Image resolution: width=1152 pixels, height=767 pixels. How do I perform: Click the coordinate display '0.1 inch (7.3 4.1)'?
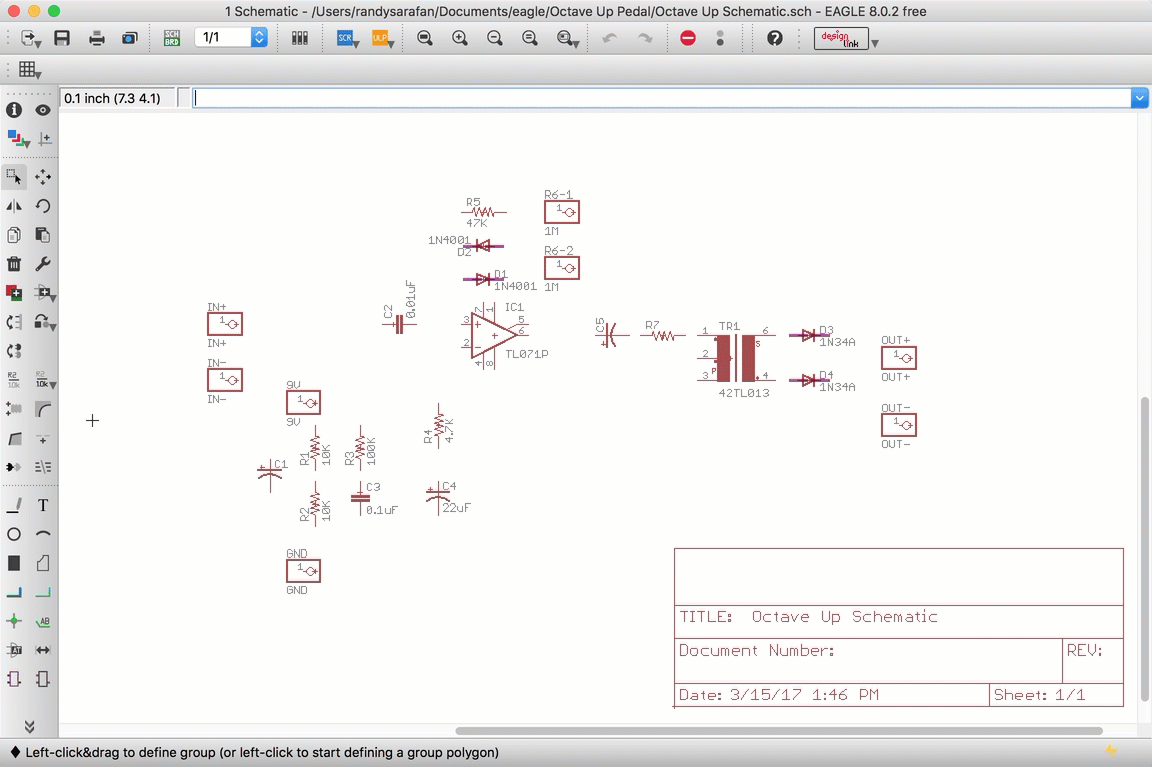pos(112,98)
